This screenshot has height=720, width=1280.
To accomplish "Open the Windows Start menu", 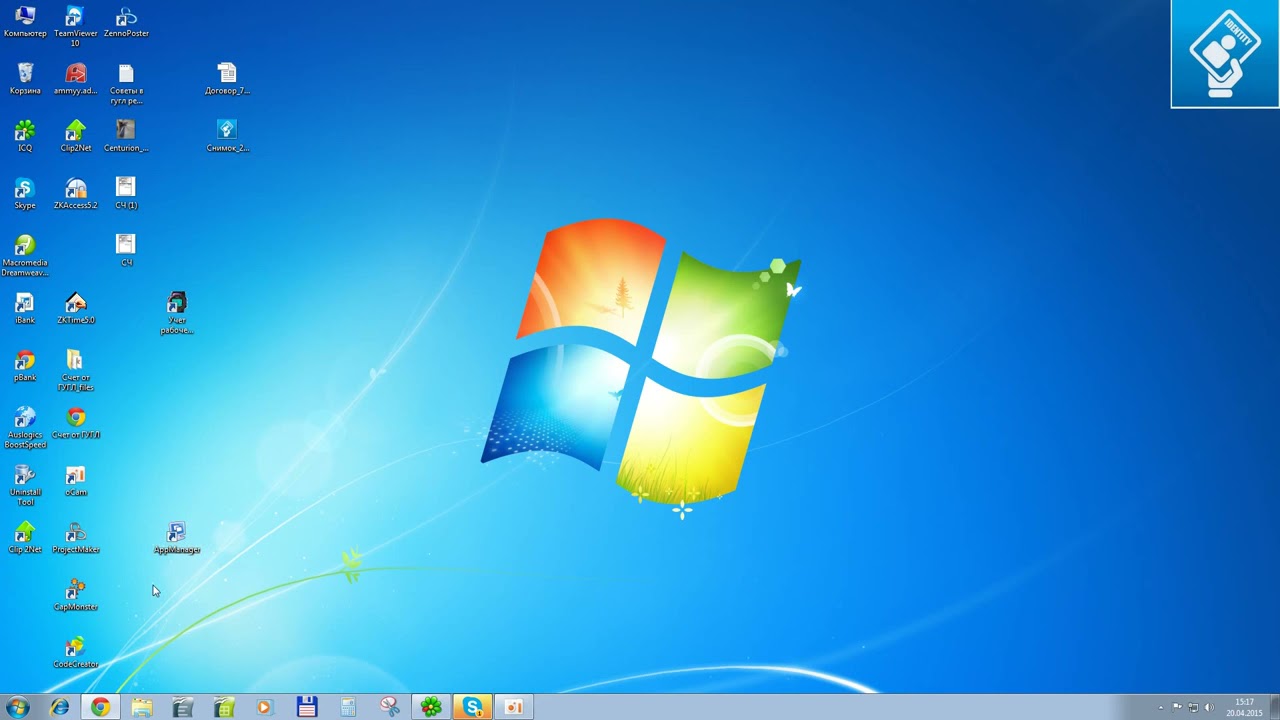I will click(x=17, y=707).
